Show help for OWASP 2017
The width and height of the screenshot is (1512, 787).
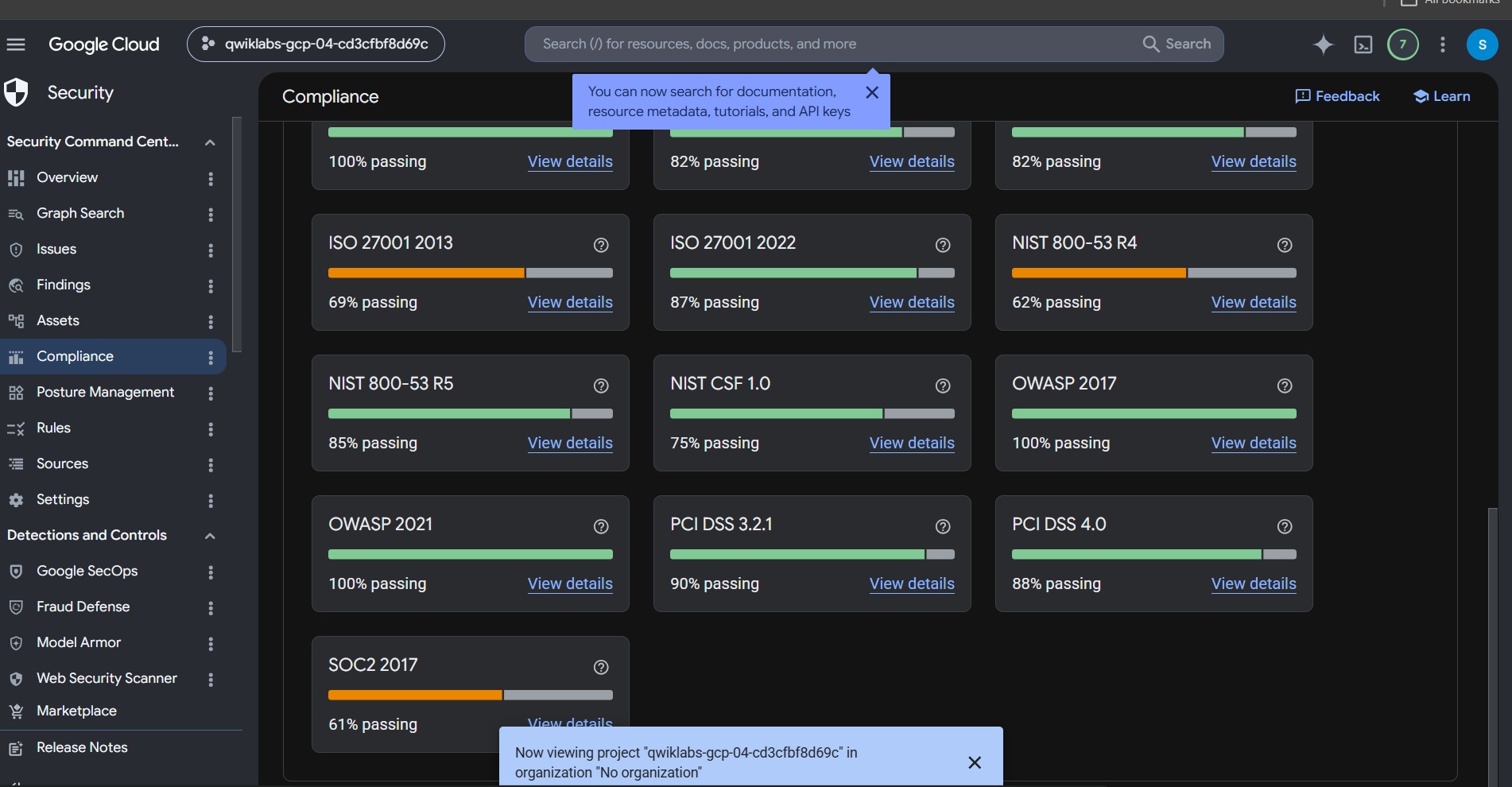point(1285,386)
